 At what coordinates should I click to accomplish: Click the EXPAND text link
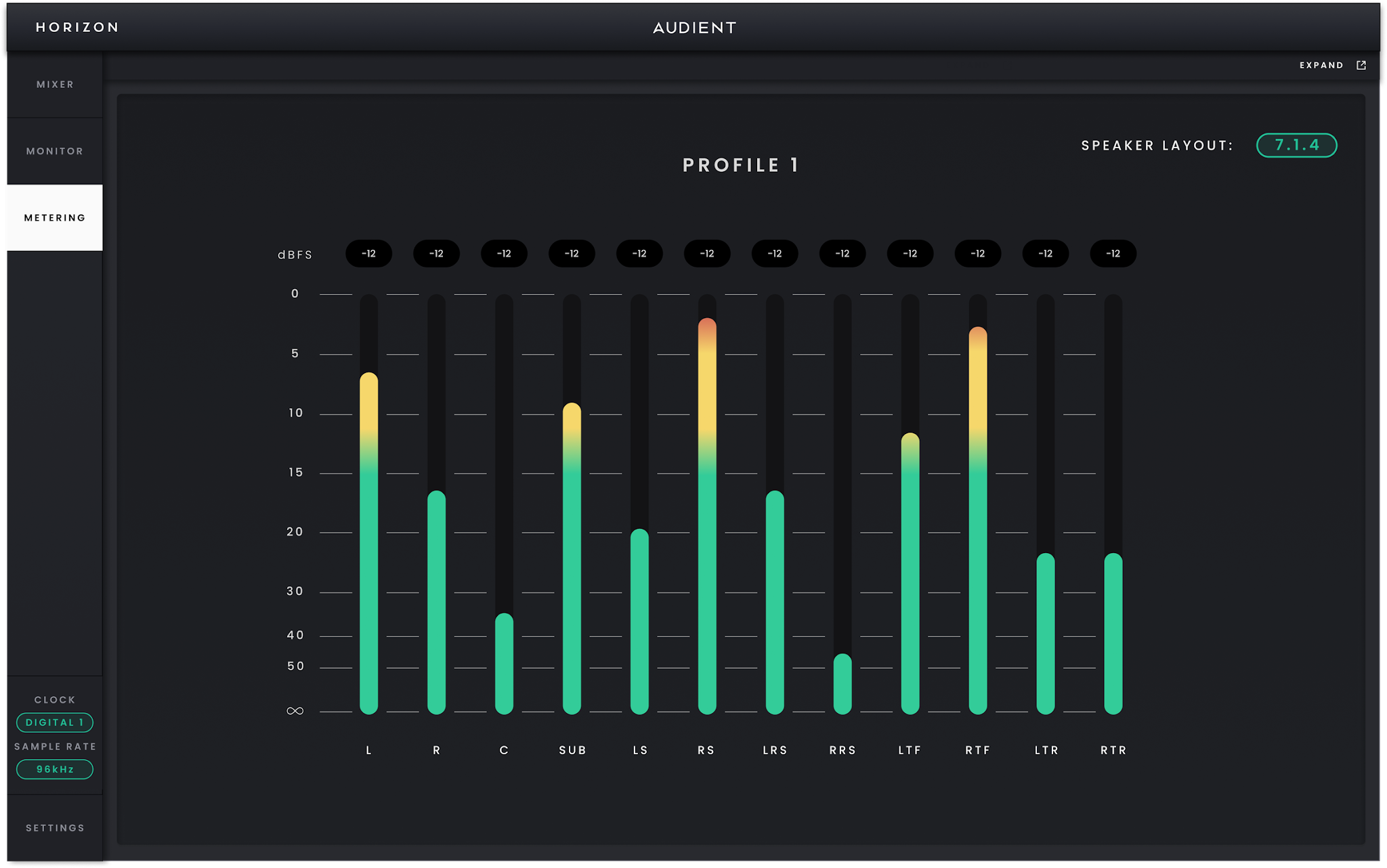point(1321,65)
